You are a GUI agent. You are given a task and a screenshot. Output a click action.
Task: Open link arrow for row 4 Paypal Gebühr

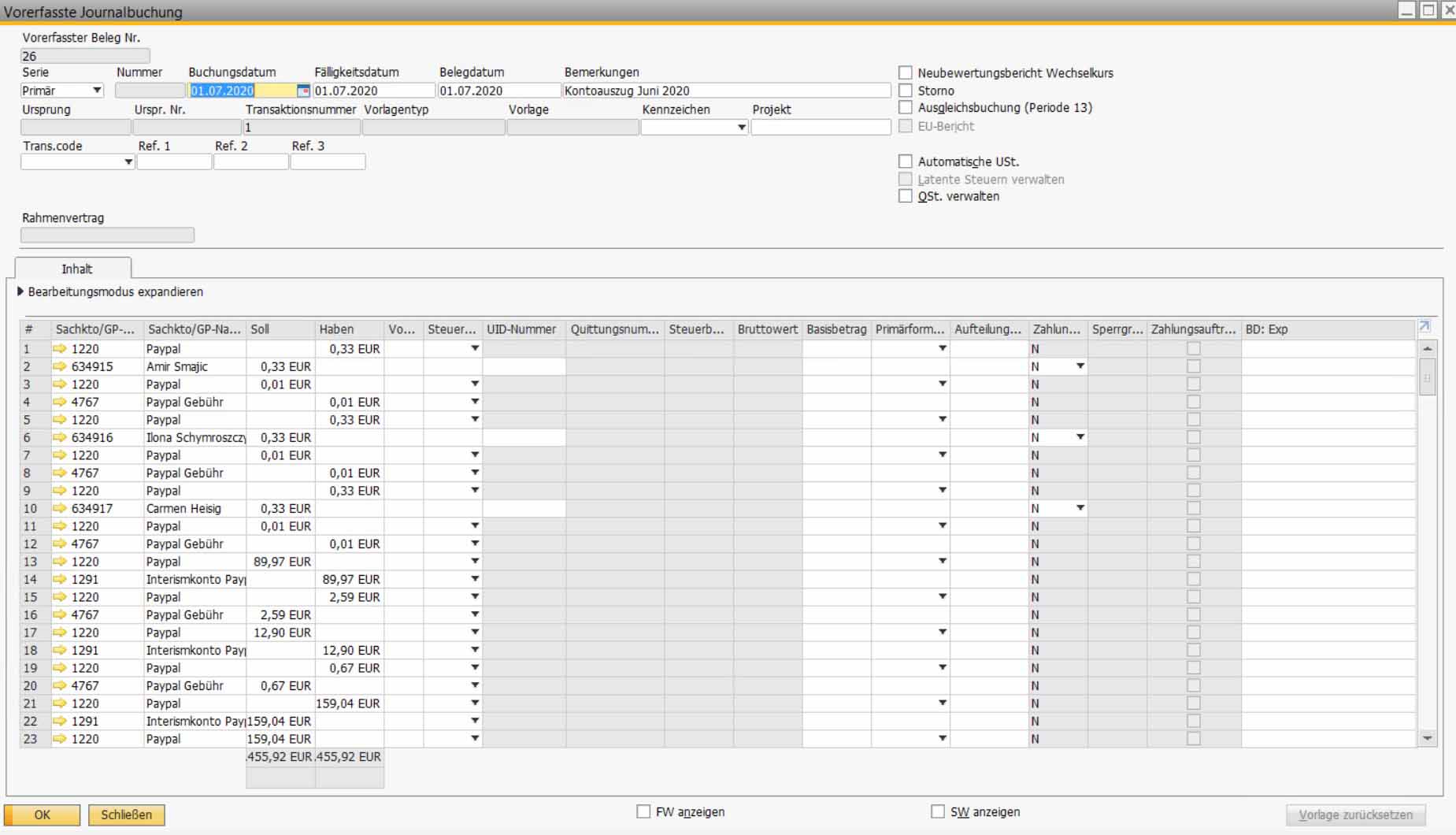60,402
